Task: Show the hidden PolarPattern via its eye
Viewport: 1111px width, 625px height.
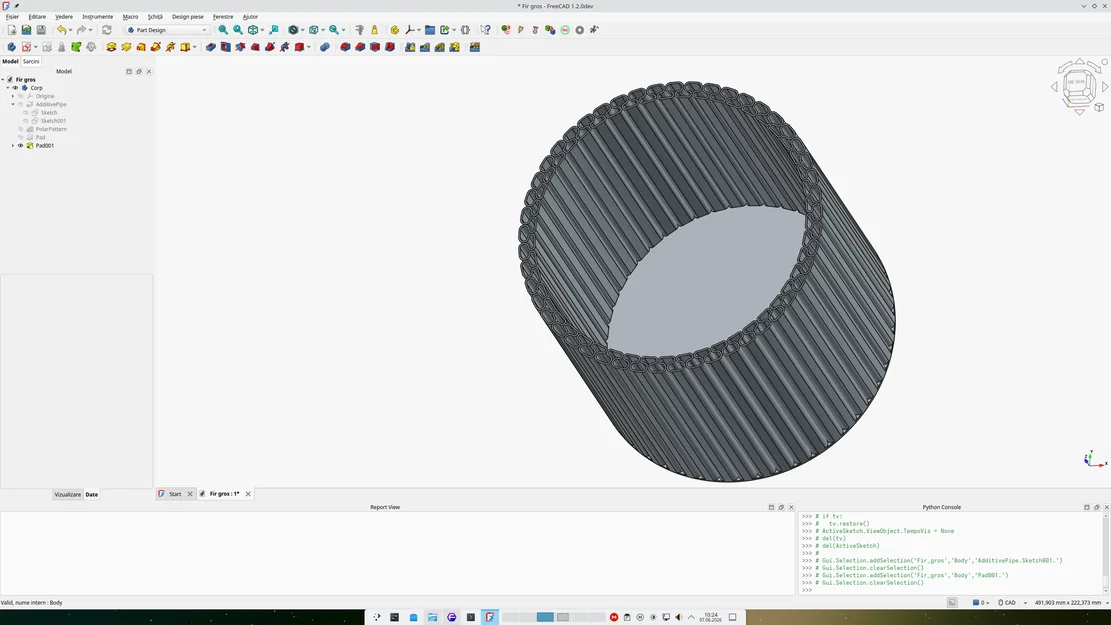Action: pyautogui.click(x=21, y=129)
